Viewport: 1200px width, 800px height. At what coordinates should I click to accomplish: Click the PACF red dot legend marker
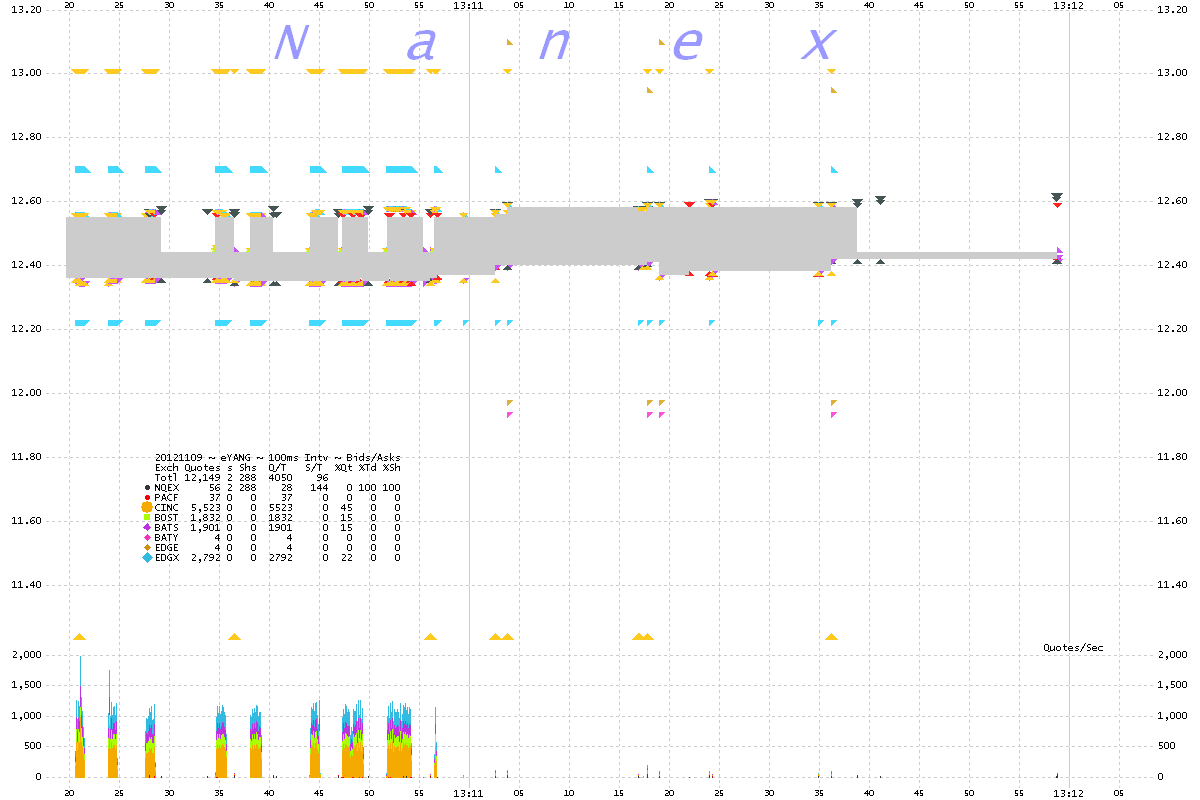[147, 497]
